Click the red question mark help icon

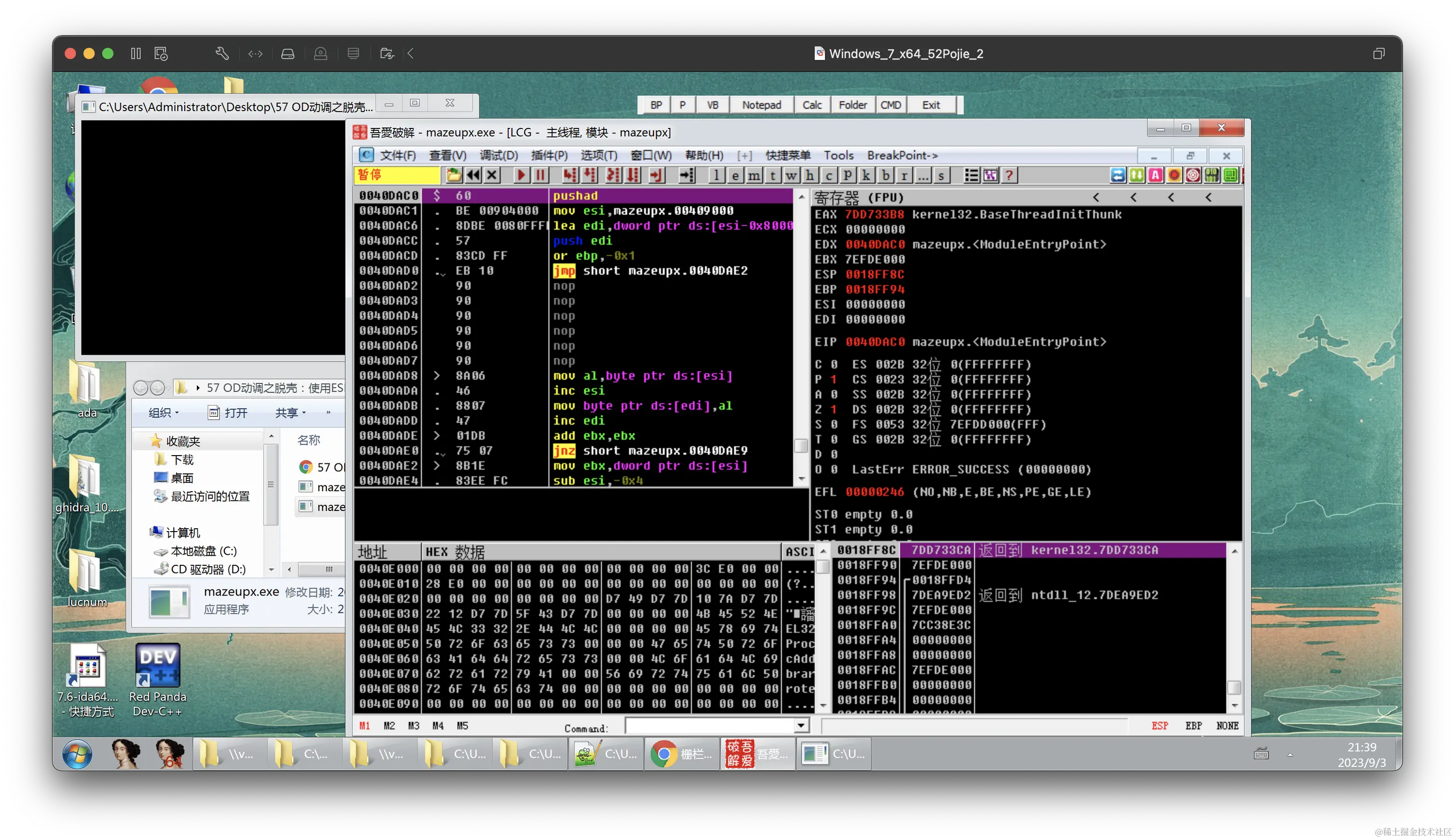coord(1009,176)
